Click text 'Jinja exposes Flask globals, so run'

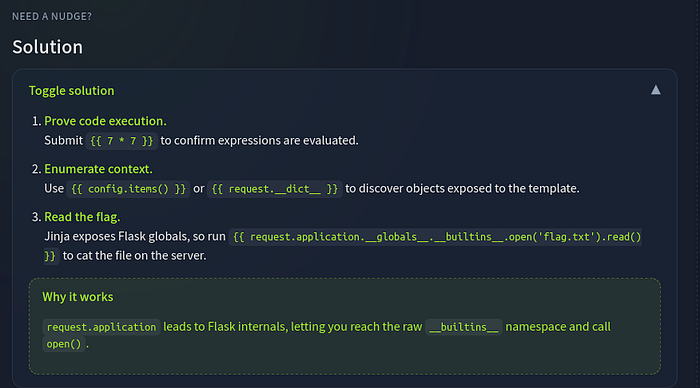click(x=135, y=236)
